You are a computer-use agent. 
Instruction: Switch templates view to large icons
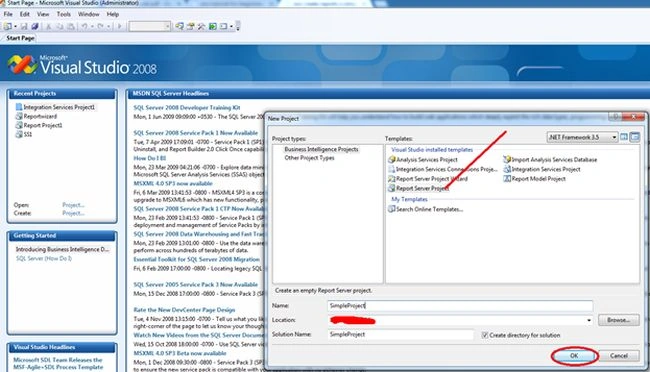click(x=624, y=137)
